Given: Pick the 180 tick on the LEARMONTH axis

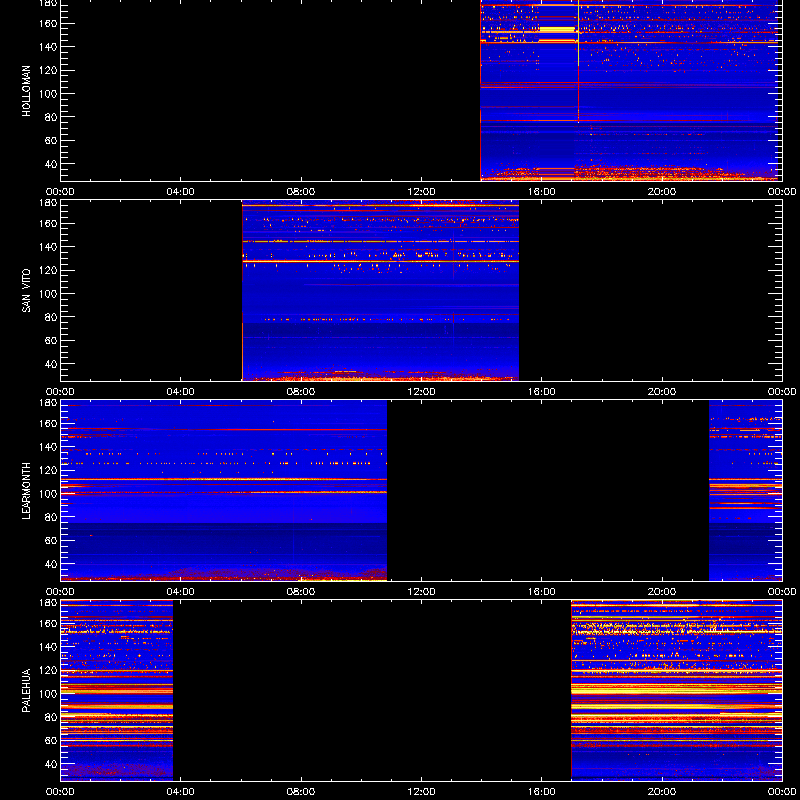Looking at the screenshot, I should click(49, 403).
